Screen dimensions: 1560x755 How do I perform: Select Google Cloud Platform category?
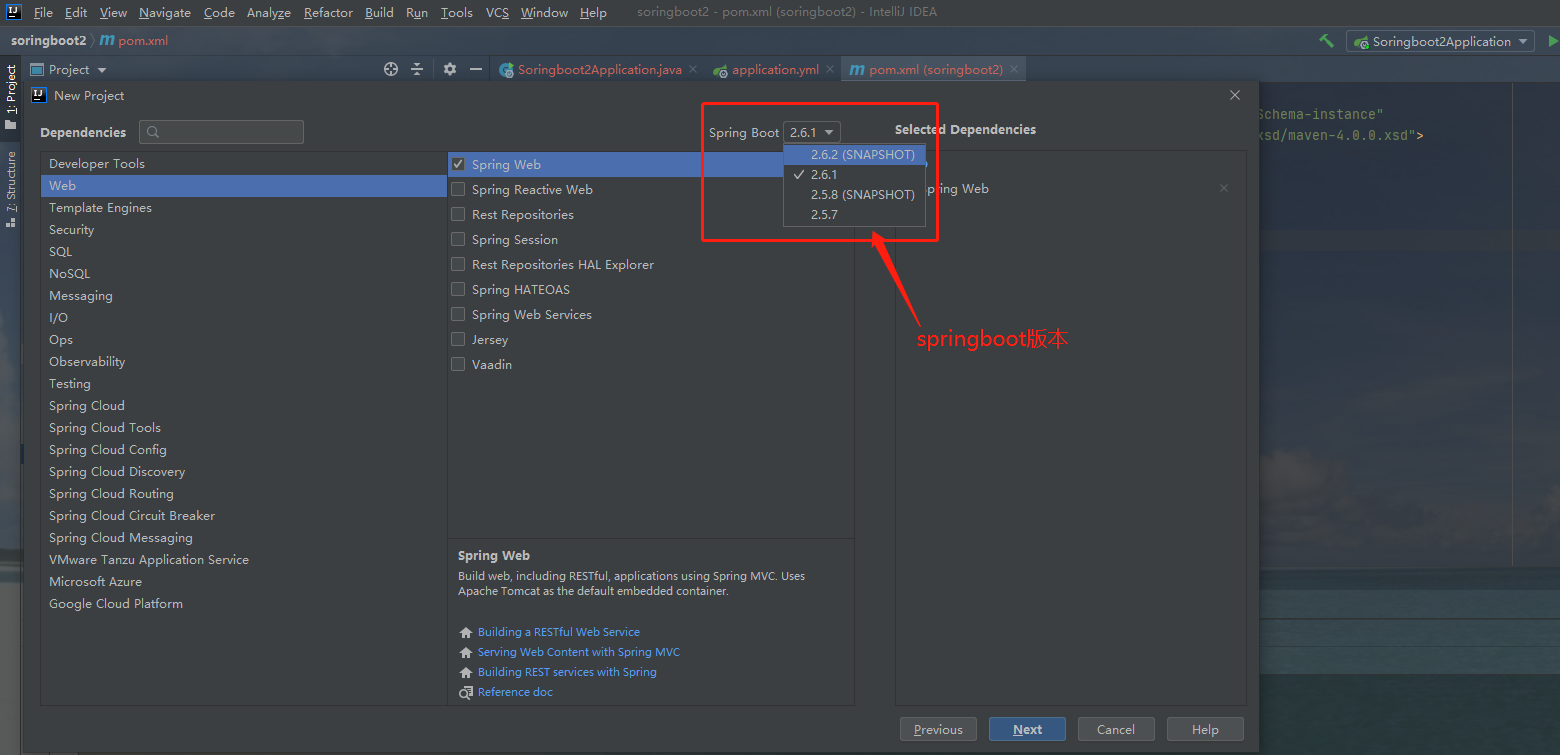coord(244,603)
